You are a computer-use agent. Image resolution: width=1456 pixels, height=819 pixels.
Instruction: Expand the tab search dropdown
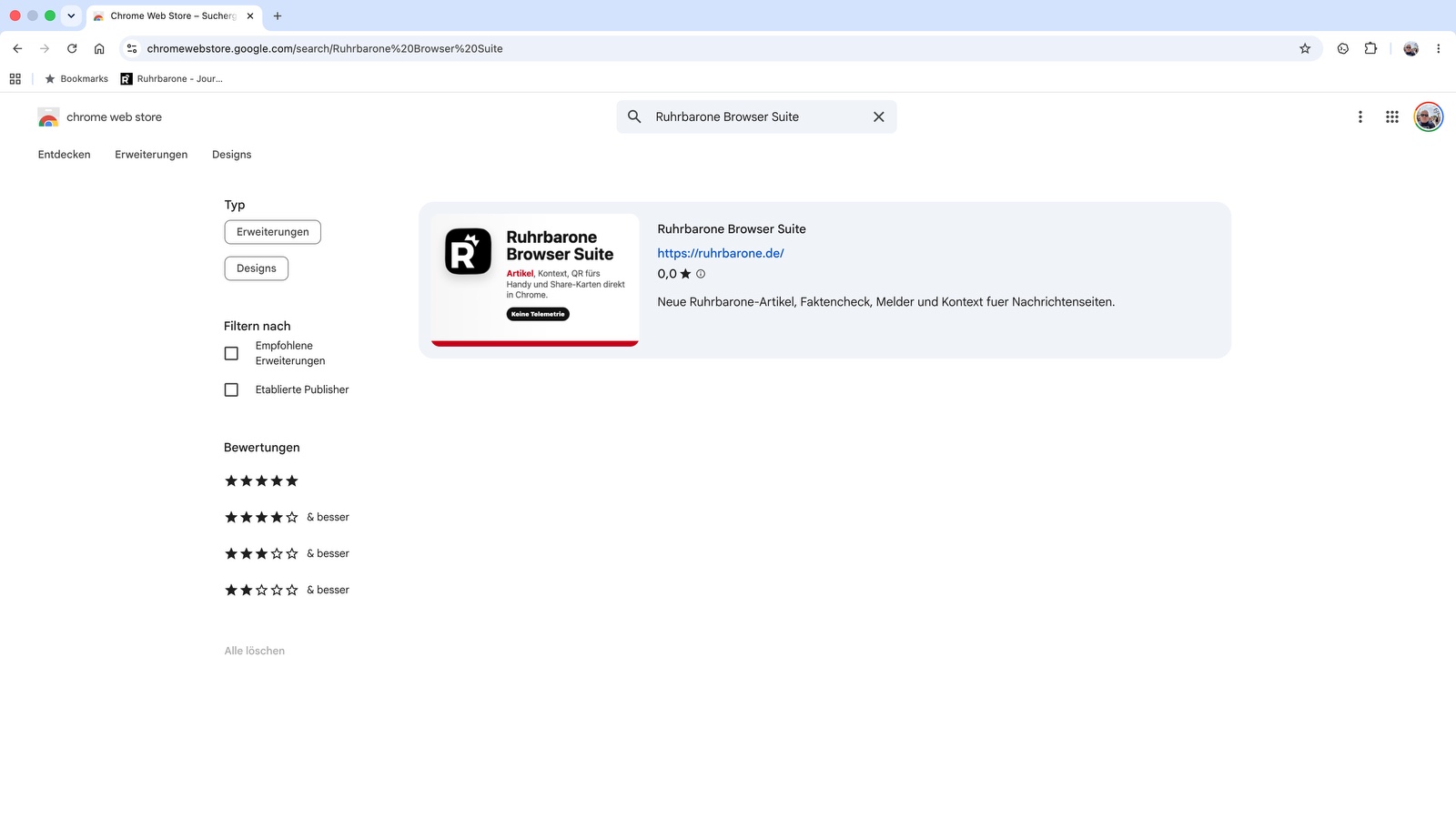(71, 15)
